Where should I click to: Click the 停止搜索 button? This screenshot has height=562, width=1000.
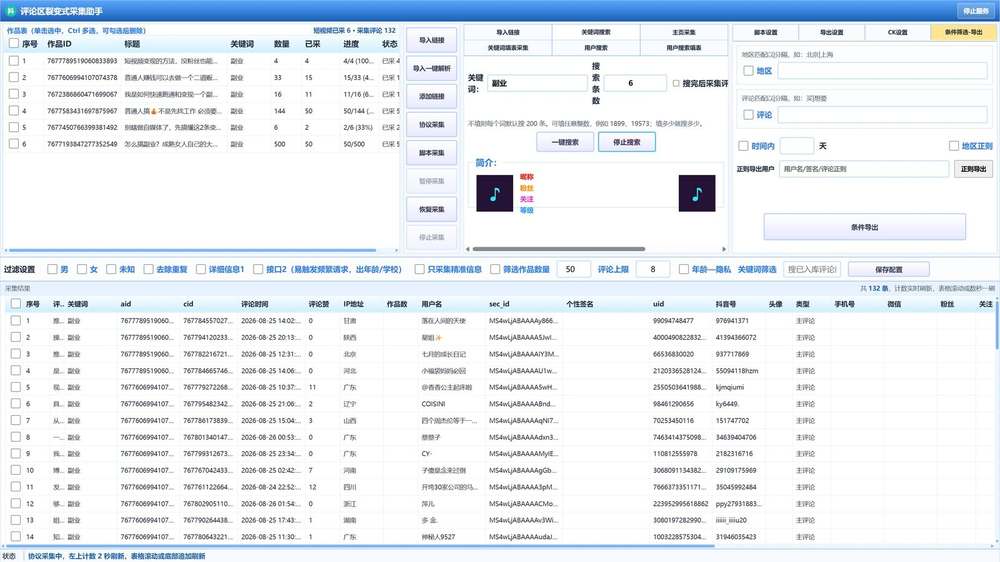click(x=626, y=142)
